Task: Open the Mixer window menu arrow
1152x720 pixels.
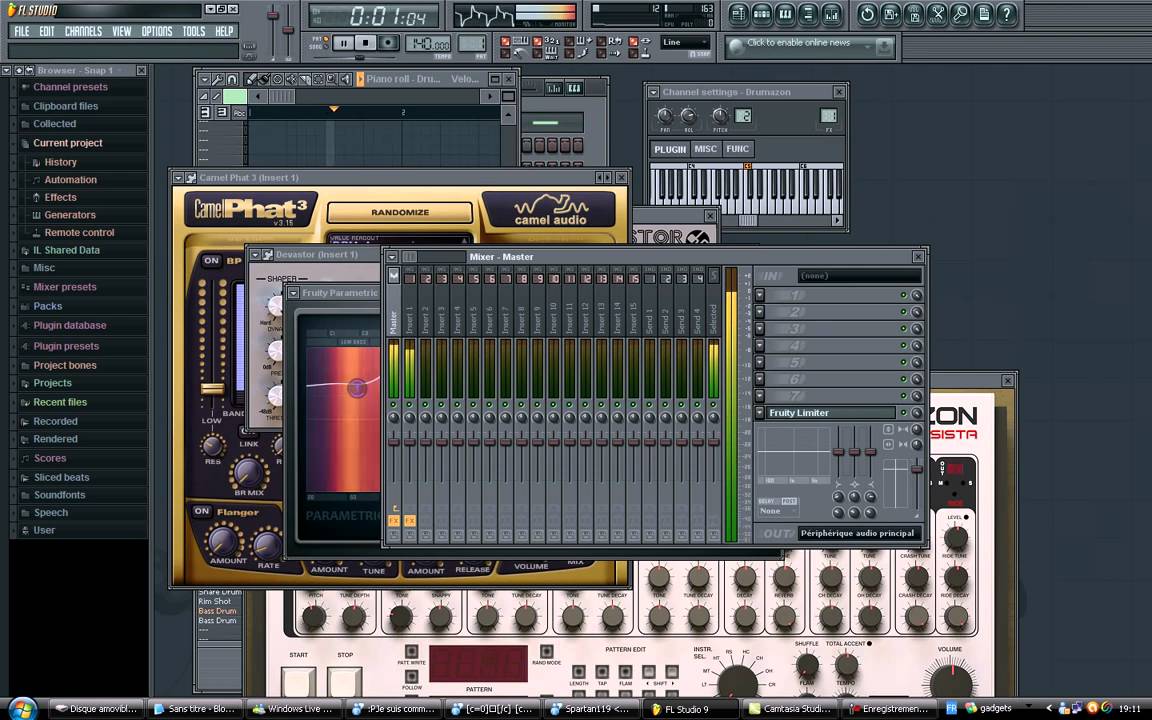Action: [x=392, y=256]
